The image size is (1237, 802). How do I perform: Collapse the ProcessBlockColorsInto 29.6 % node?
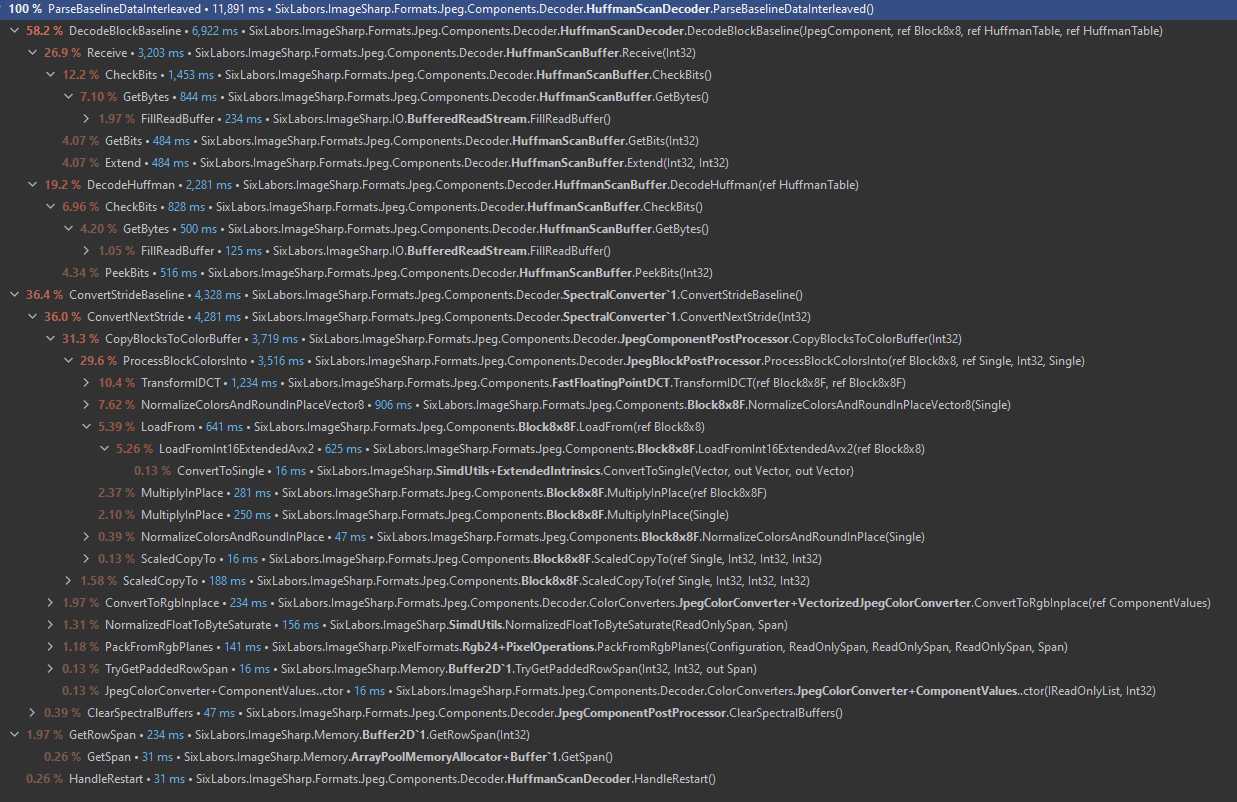[68, 361]
